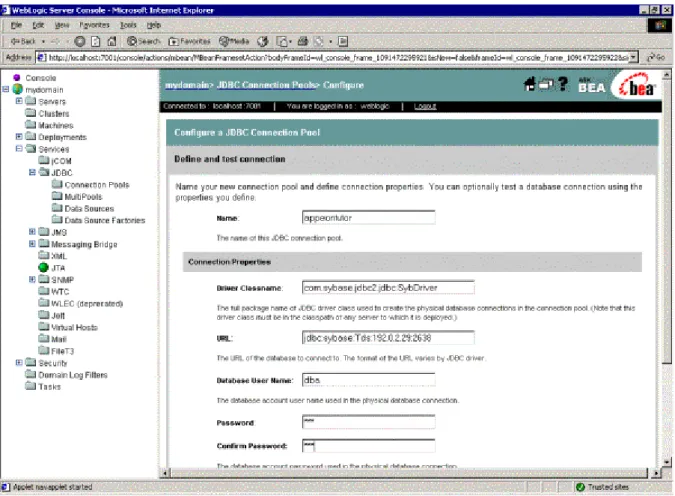Select the Tasks tree item
This screenshot has width=675, height=496.
tap(50, 387)
